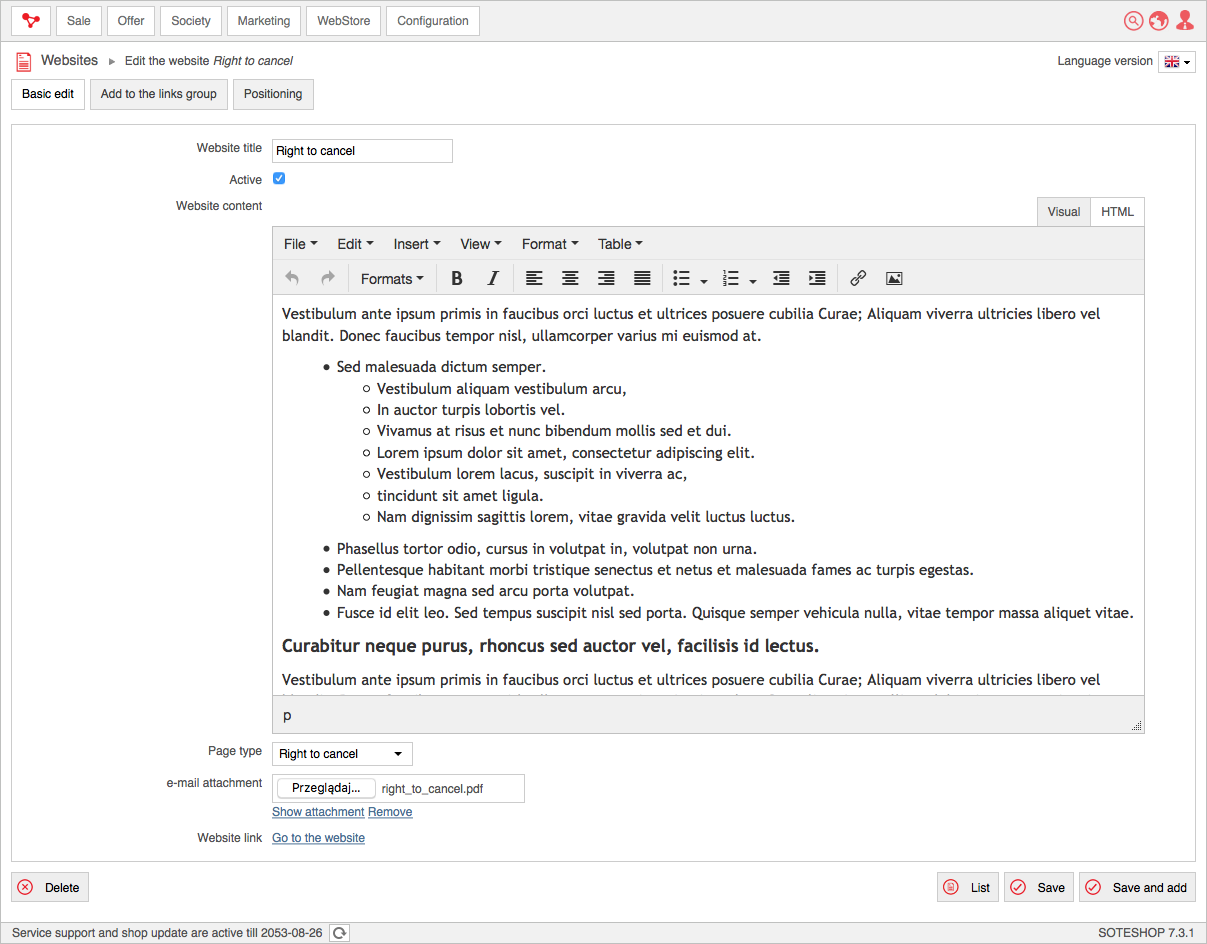Click Przeglądaj file browse button

(326, 788)
